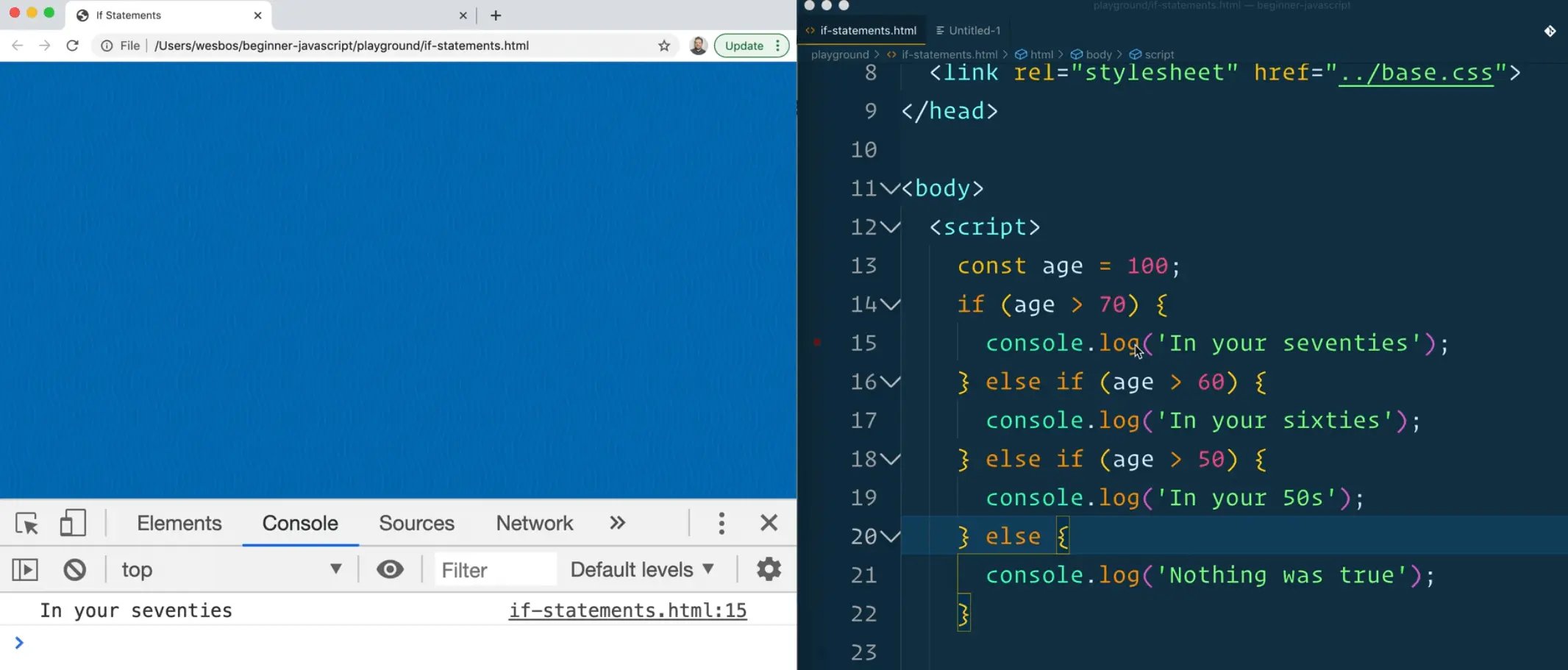This screenshot has width=1568, height=670.
Task: Open DevTools settings gear
Action: 768,569
